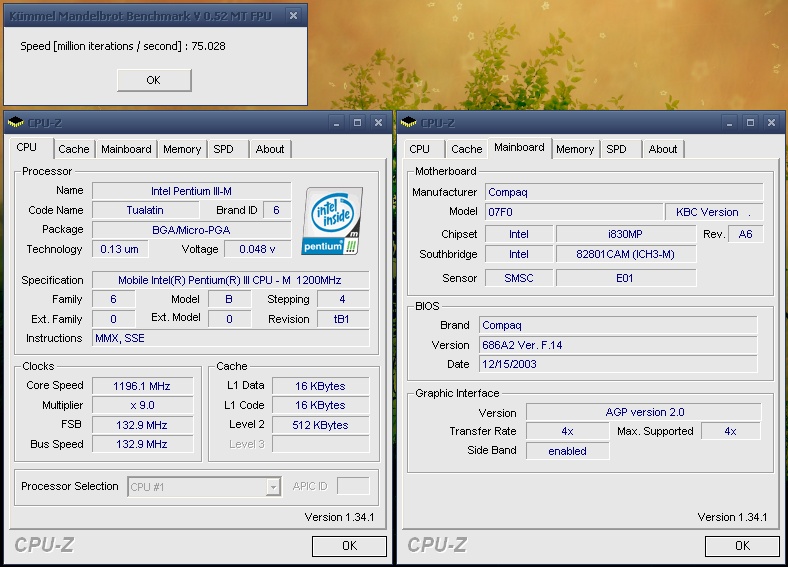Open Memory tab in right CPU-Z window
Viewport: 788px width, 567px height.
(575, 149)
